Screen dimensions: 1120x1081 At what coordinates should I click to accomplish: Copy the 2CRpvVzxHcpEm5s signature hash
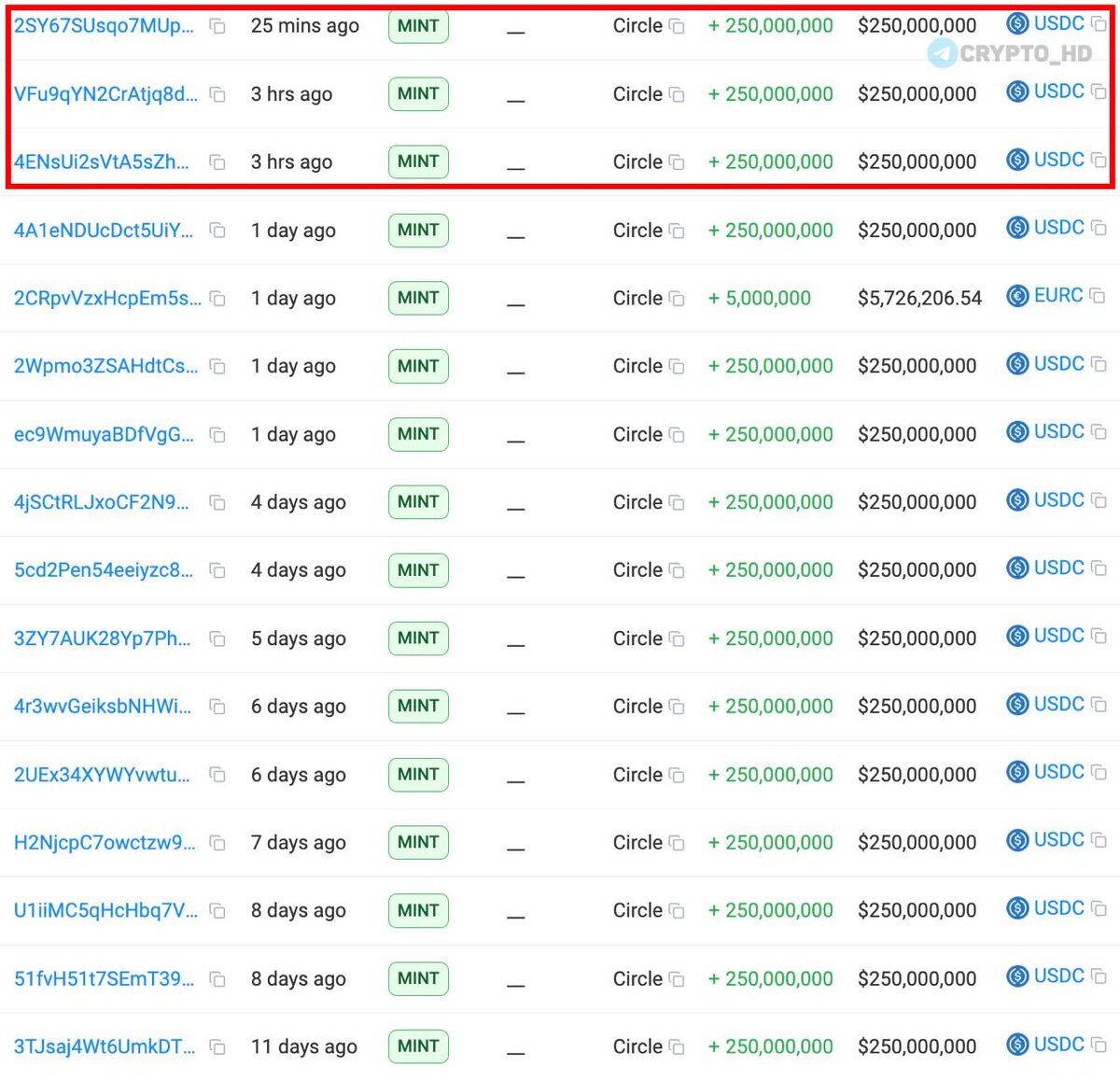(x=217, y=299)
